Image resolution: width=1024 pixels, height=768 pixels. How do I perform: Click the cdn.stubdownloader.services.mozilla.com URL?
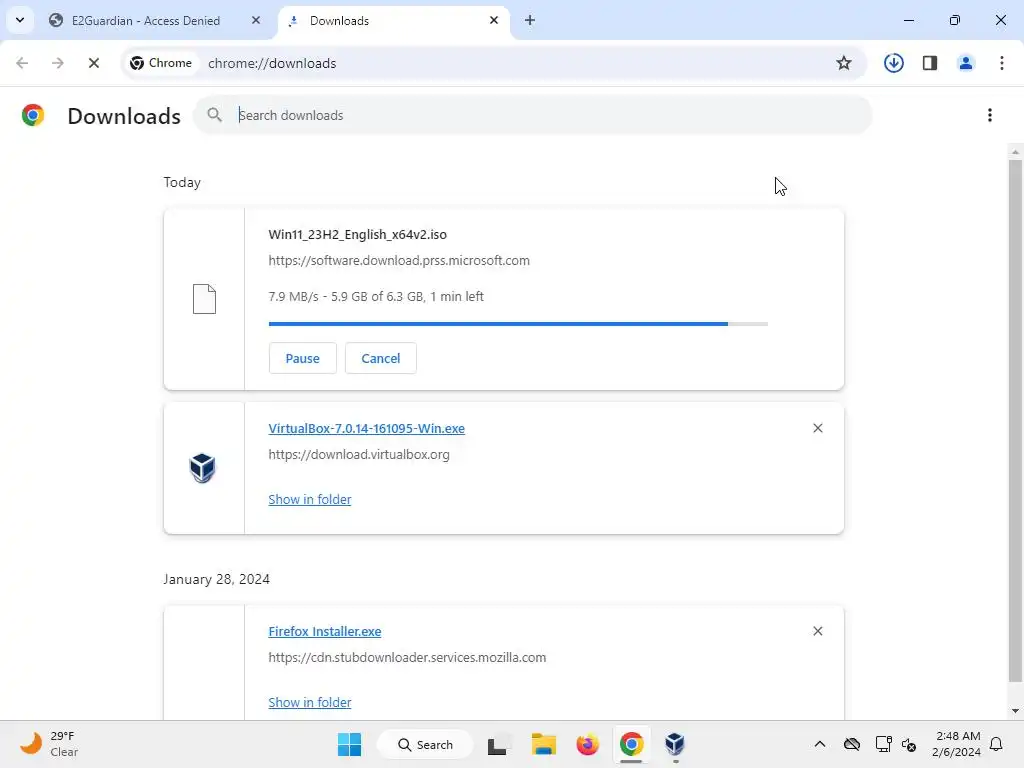tap(408, 658)
